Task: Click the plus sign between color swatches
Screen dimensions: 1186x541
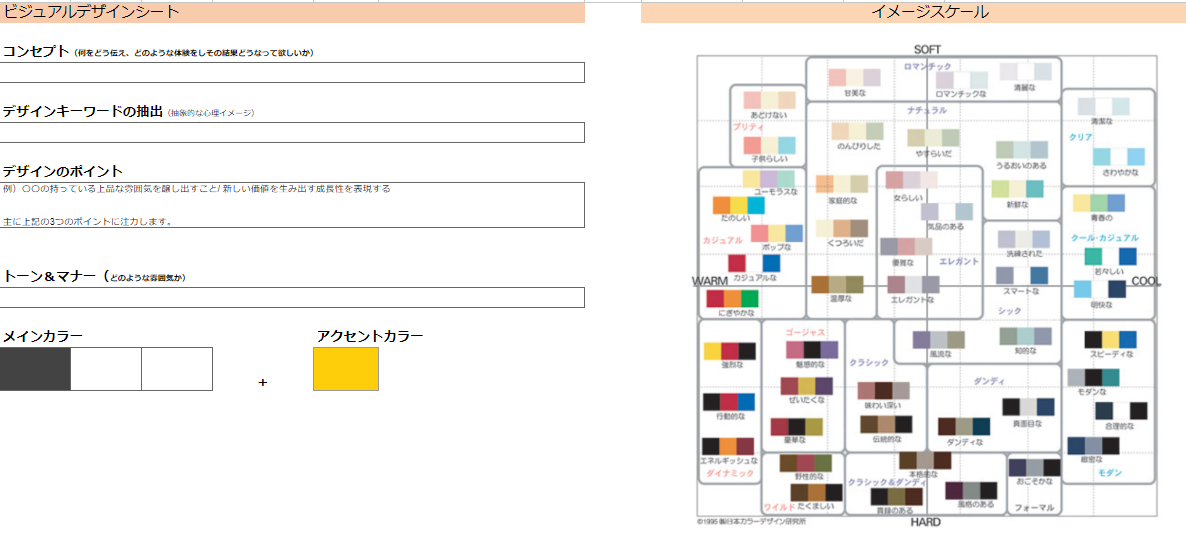Action: point(263,382)
